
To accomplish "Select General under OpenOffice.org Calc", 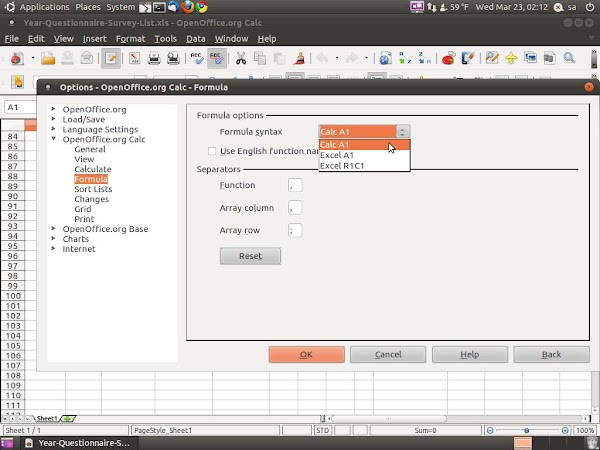I will 90,149.
